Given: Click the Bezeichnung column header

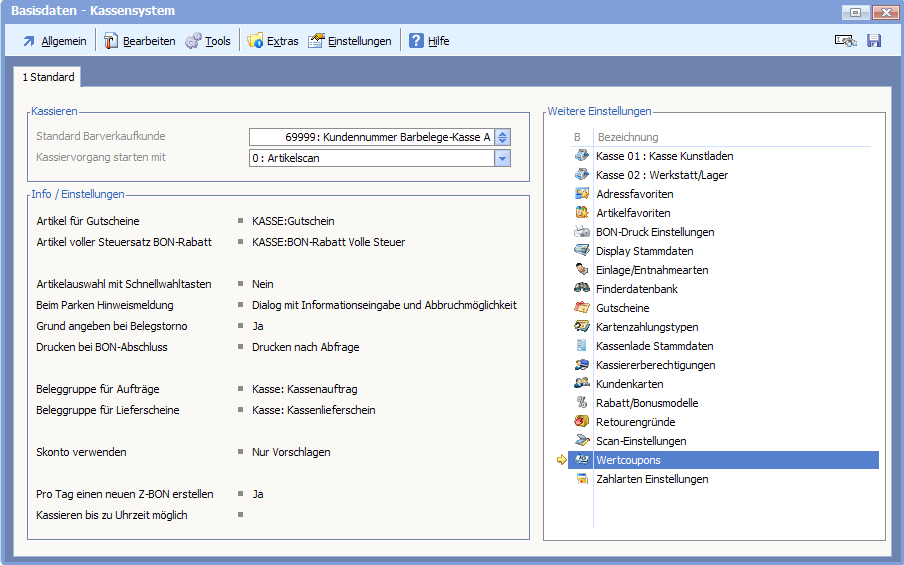Looking at the screenshot, I should (x=627, y=137).
